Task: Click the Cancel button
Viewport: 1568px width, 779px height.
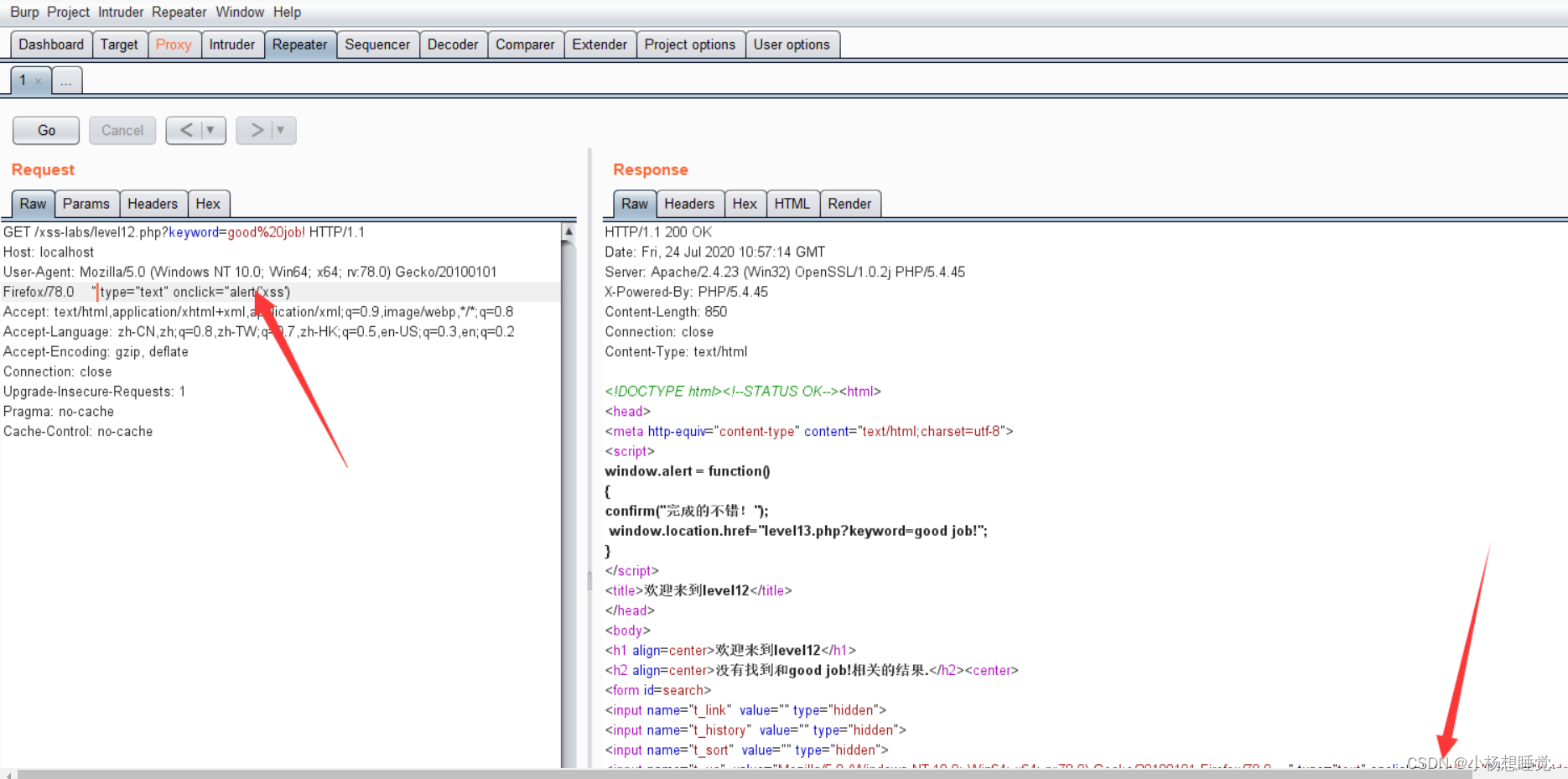Action: pos(122,130)
